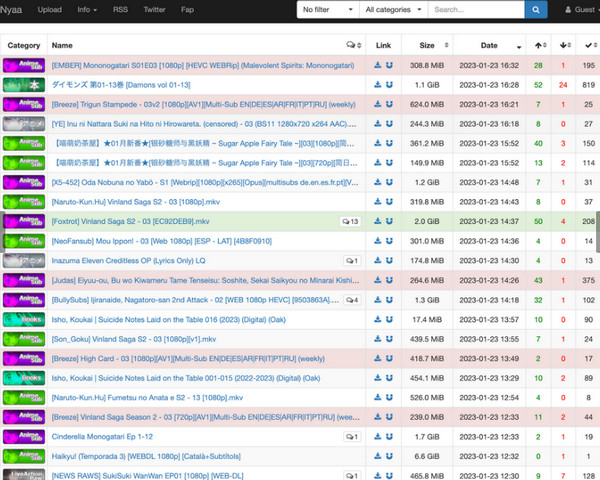Sort by seeders up-arrow column
This screenshot has height=480, width=600.
[539, 45]
